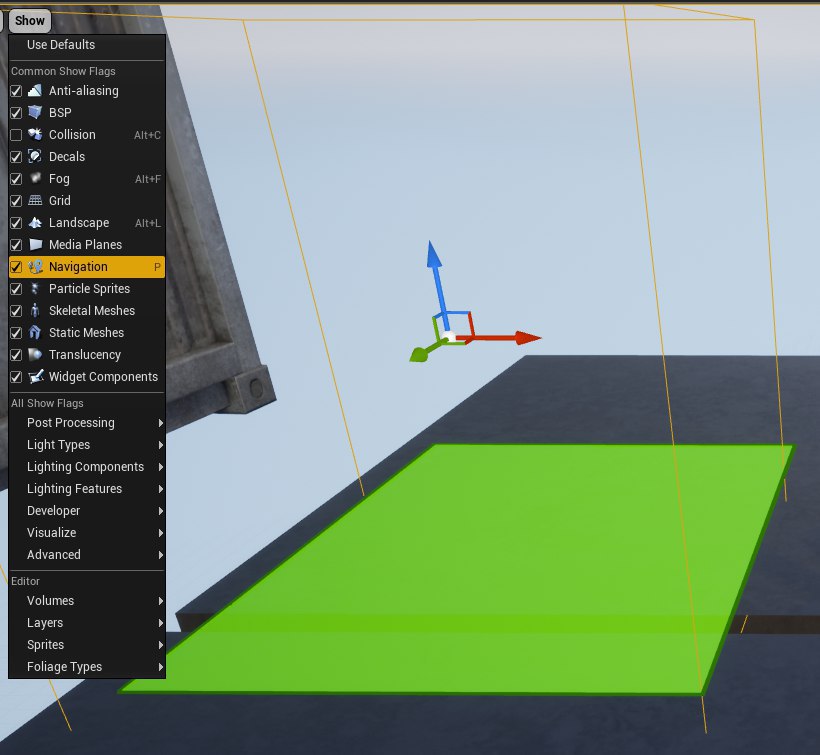Click the Collision icon
This screenshot has height=755, width=820.
tap(35, 135)
